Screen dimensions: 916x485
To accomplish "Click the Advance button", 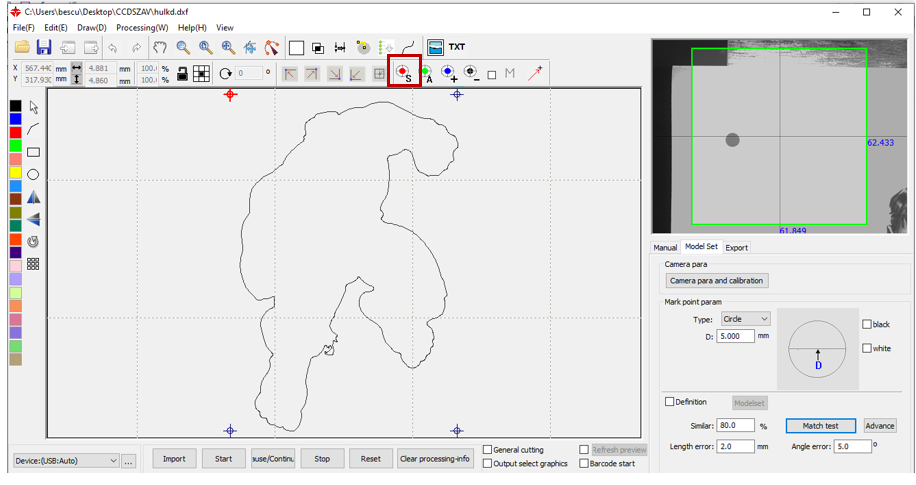I will [879, 426].
